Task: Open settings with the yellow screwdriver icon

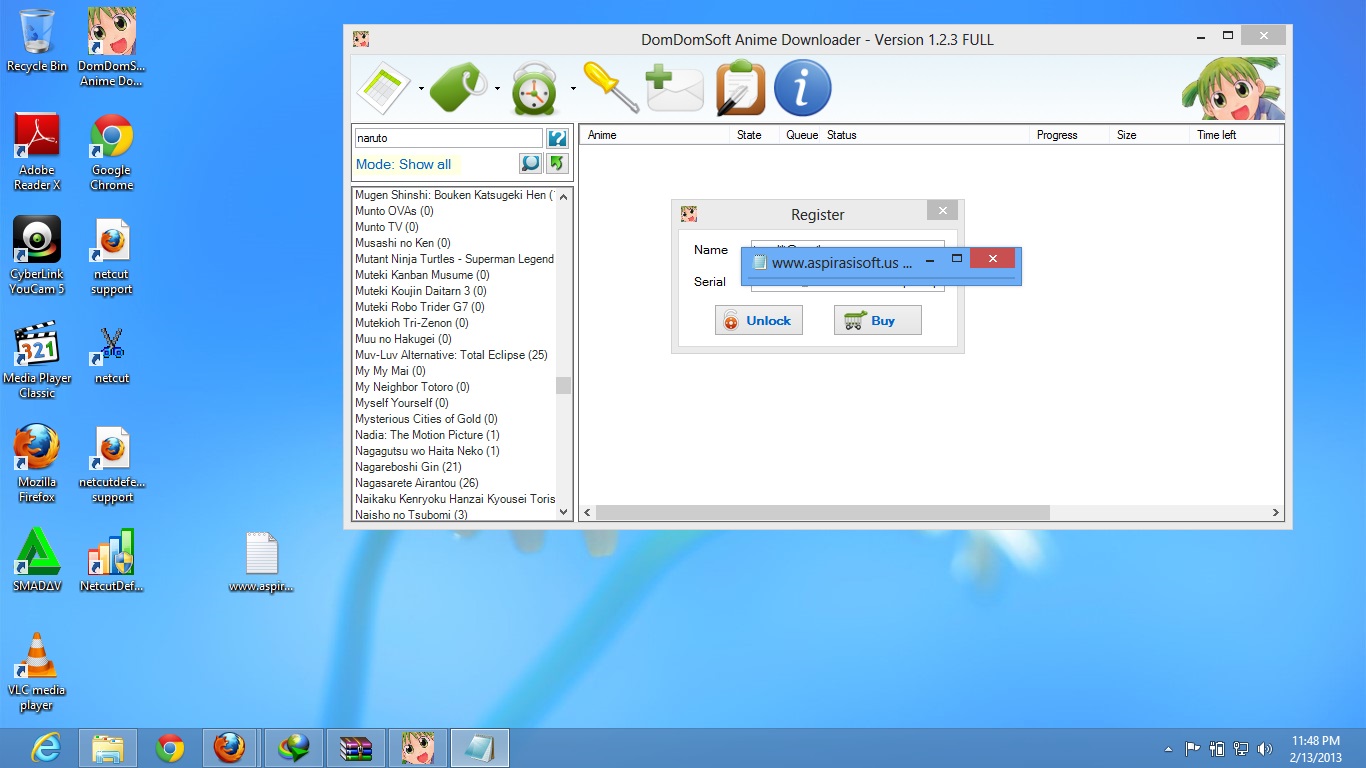Action: coord(611,87)
